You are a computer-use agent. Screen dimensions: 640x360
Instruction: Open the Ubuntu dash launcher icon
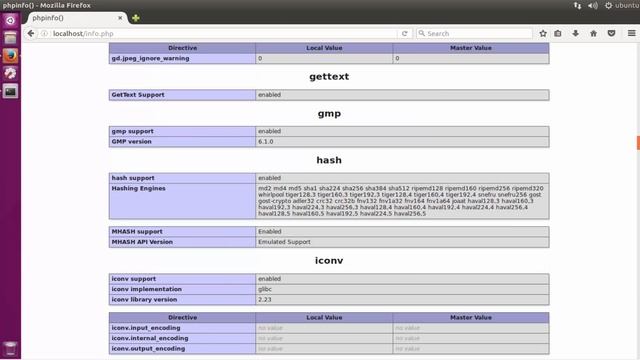pos(10,20)
